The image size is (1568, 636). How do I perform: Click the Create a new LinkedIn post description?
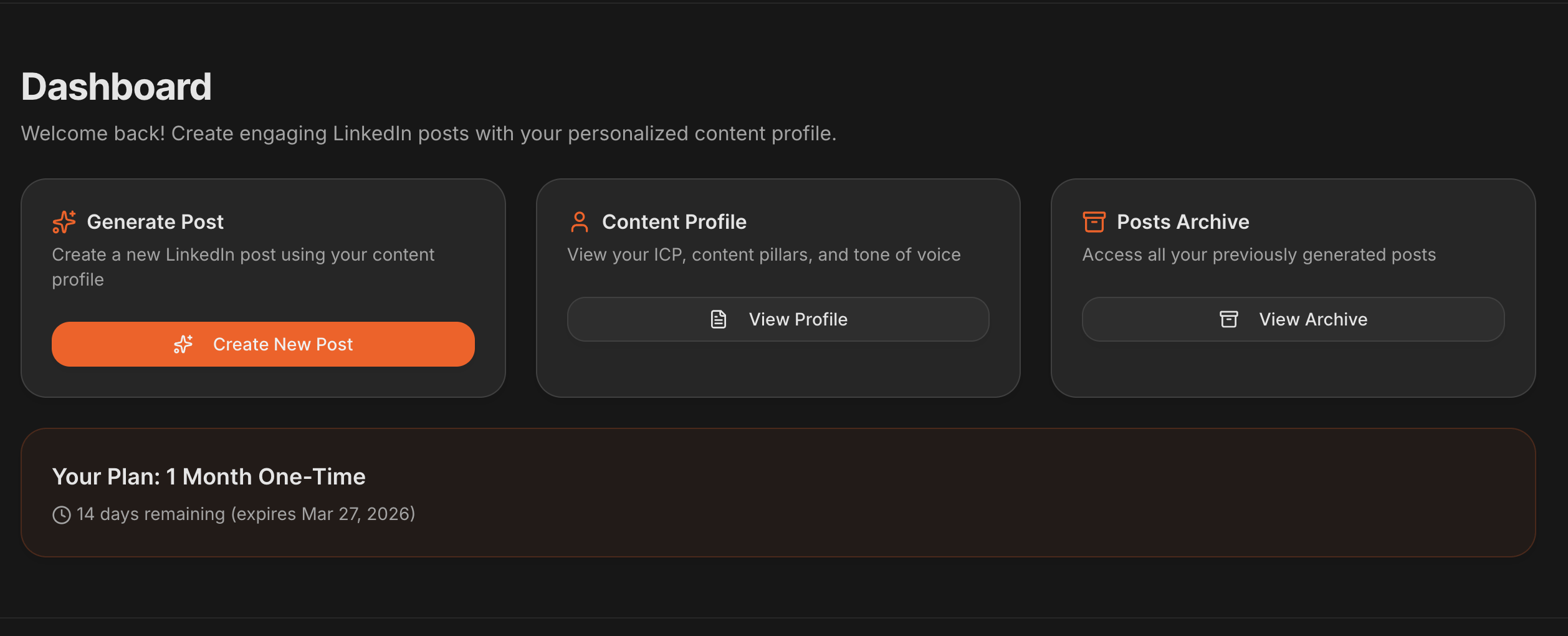point(243,267)
